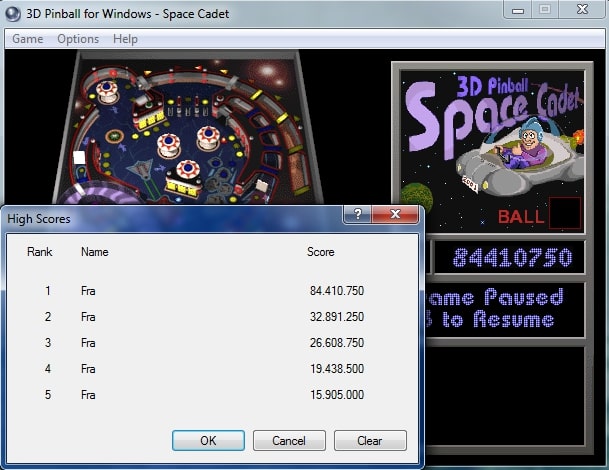
Task: Click the 84410750 score display
Action: 512,258
